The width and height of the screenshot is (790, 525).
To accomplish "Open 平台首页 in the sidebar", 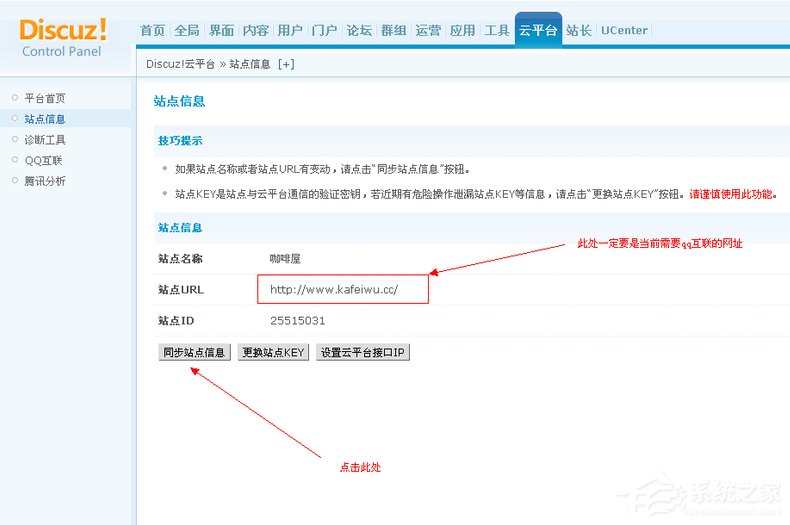I will pyautogui.click(x=45, y=98).
